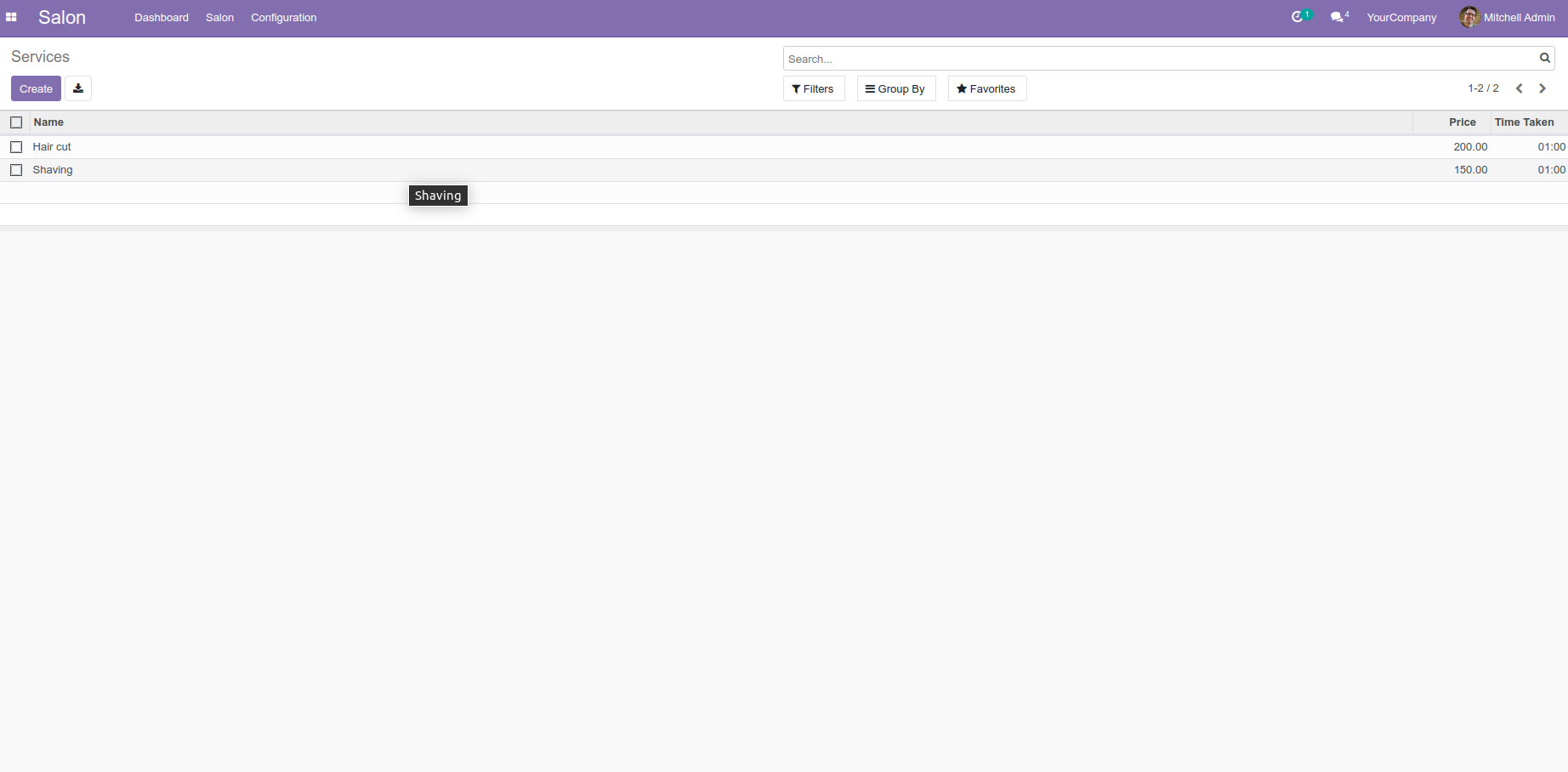Click the Create button

(36, 88)
